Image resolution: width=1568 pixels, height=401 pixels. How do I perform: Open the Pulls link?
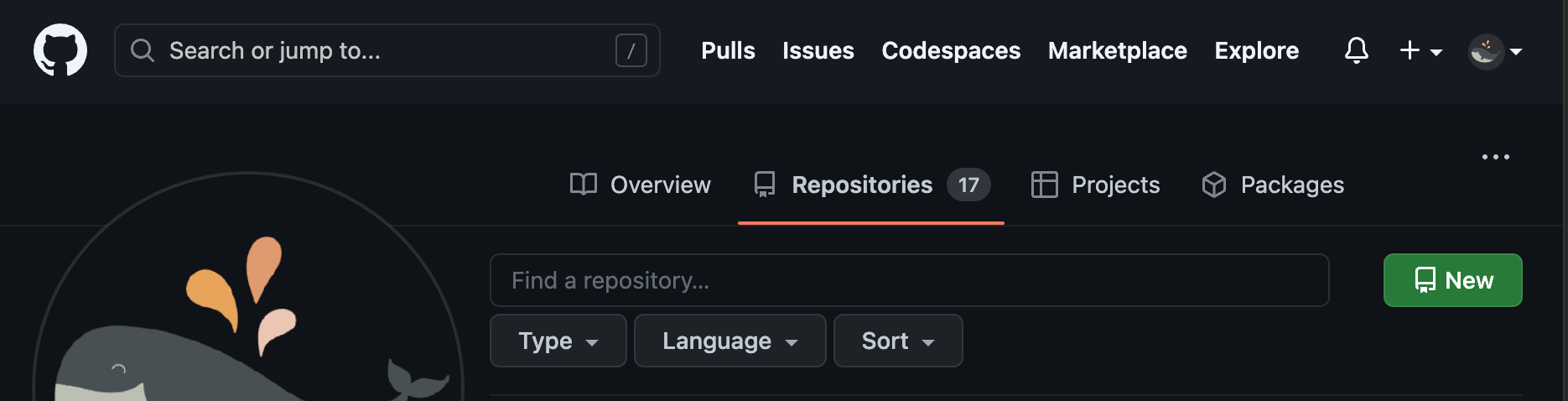coord(728,50)
